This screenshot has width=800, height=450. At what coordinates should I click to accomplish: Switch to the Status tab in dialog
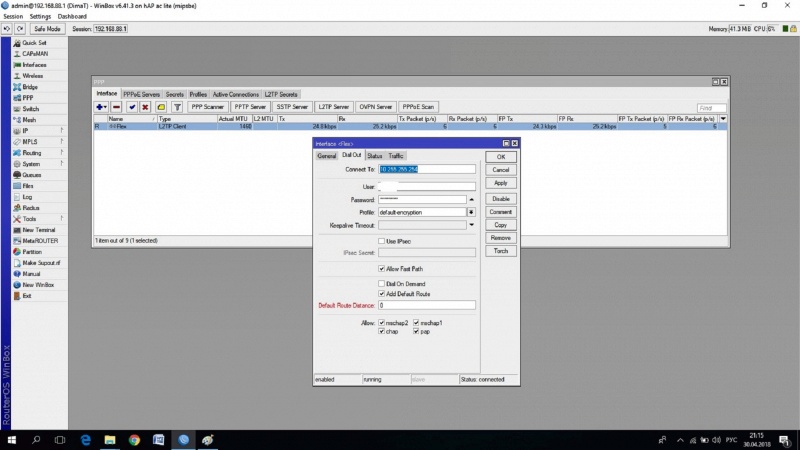tap(374, 156)
